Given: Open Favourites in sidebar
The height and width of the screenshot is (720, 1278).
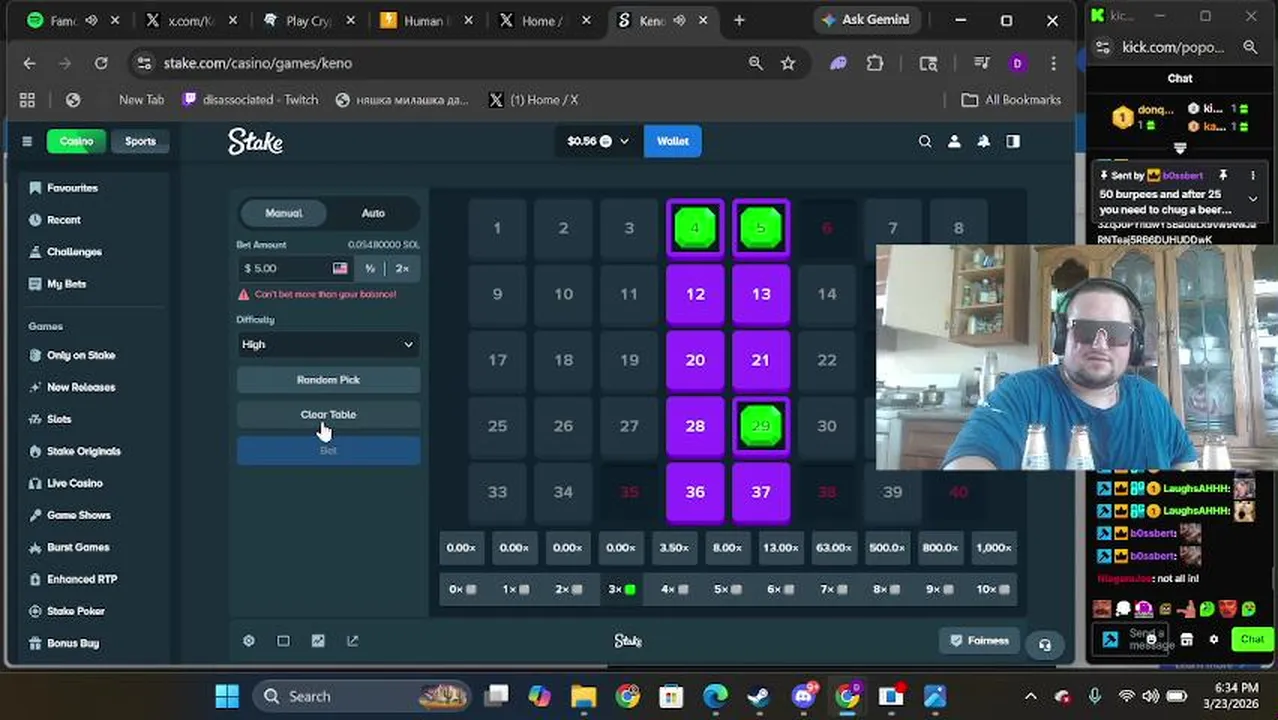Looking at the screenshot, I should pos(72,188).
